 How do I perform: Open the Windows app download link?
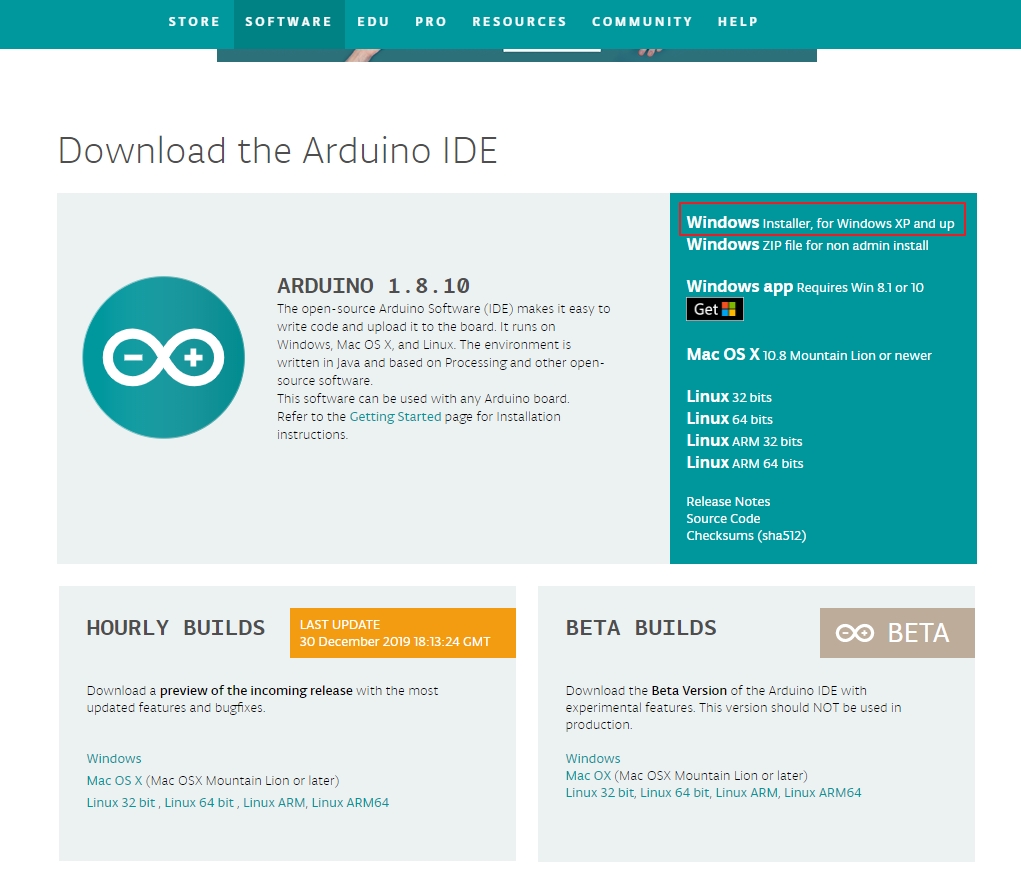805,286
